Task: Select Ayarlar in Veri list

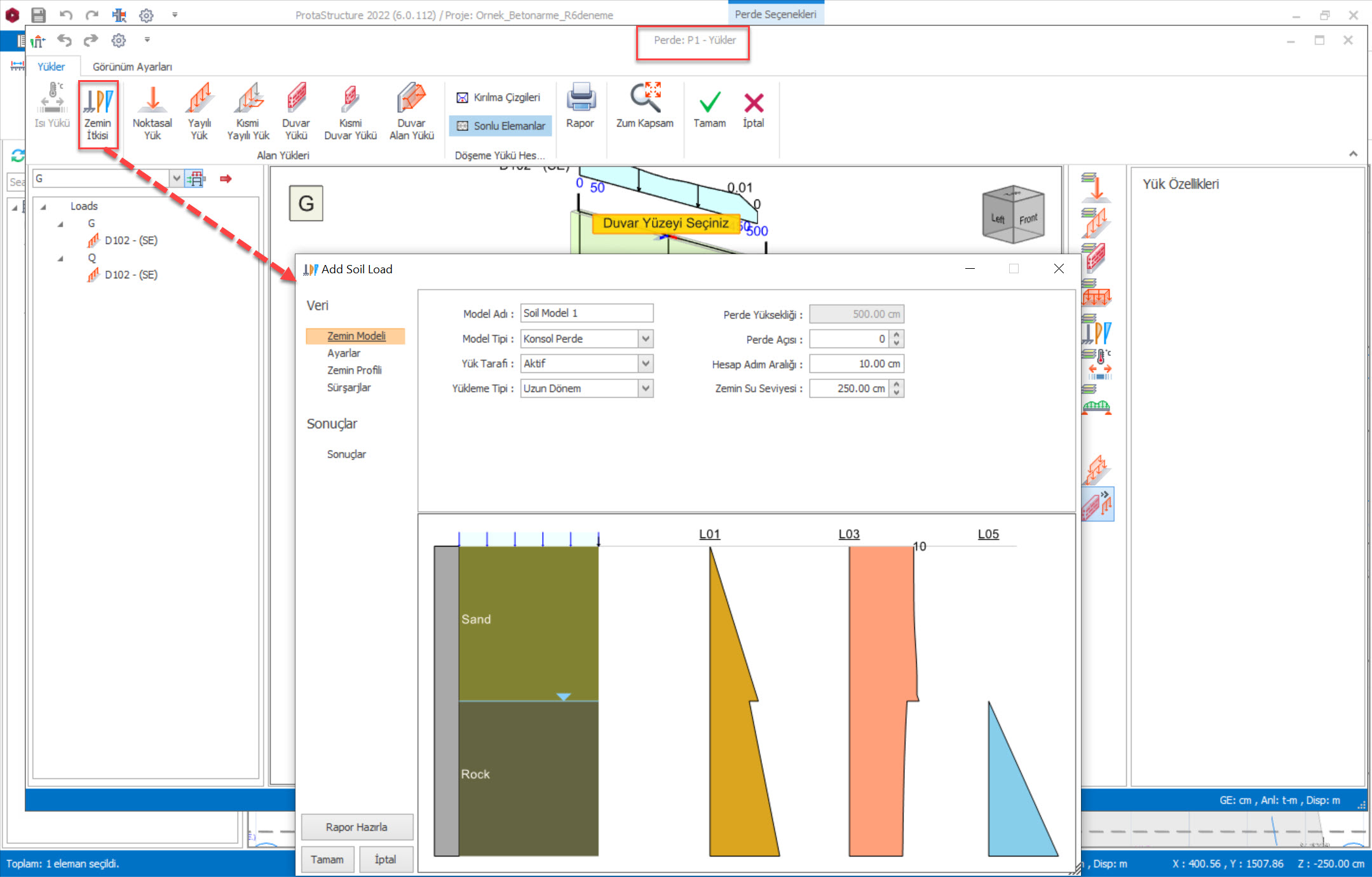Action: tap(344, 353)
